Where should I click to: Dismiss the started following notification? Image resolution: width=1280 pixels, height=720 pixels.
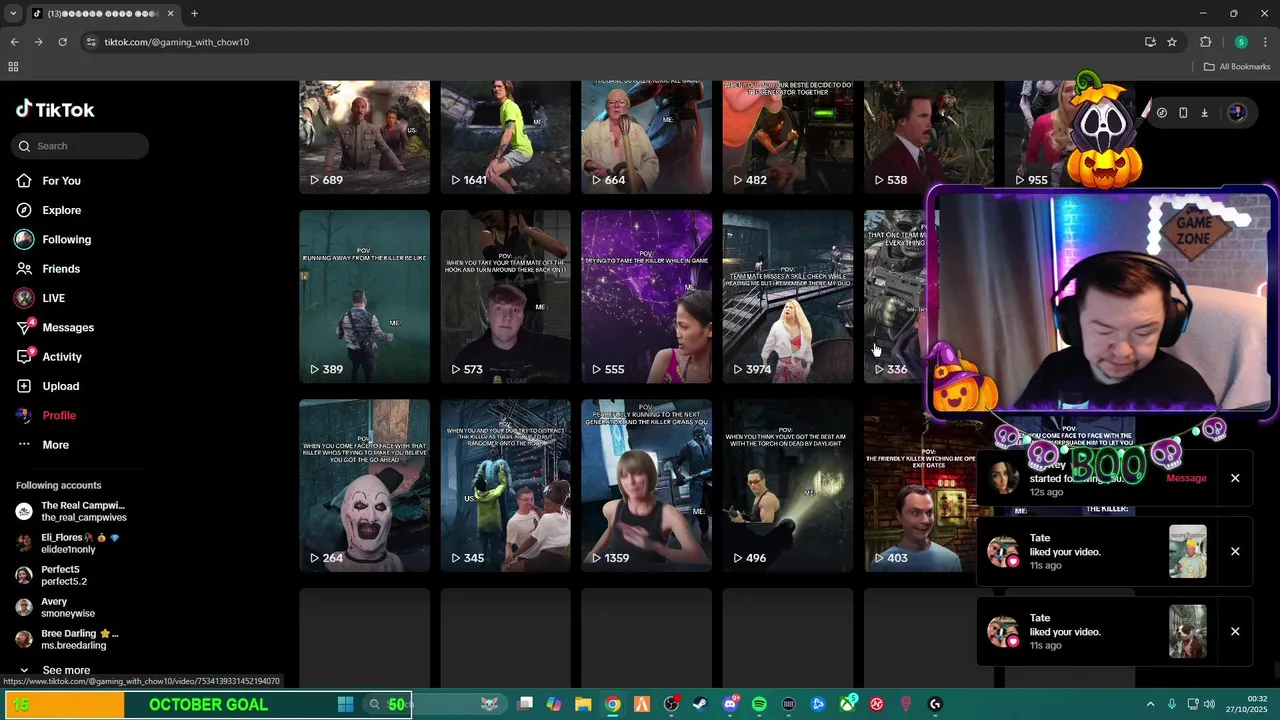1235,478
